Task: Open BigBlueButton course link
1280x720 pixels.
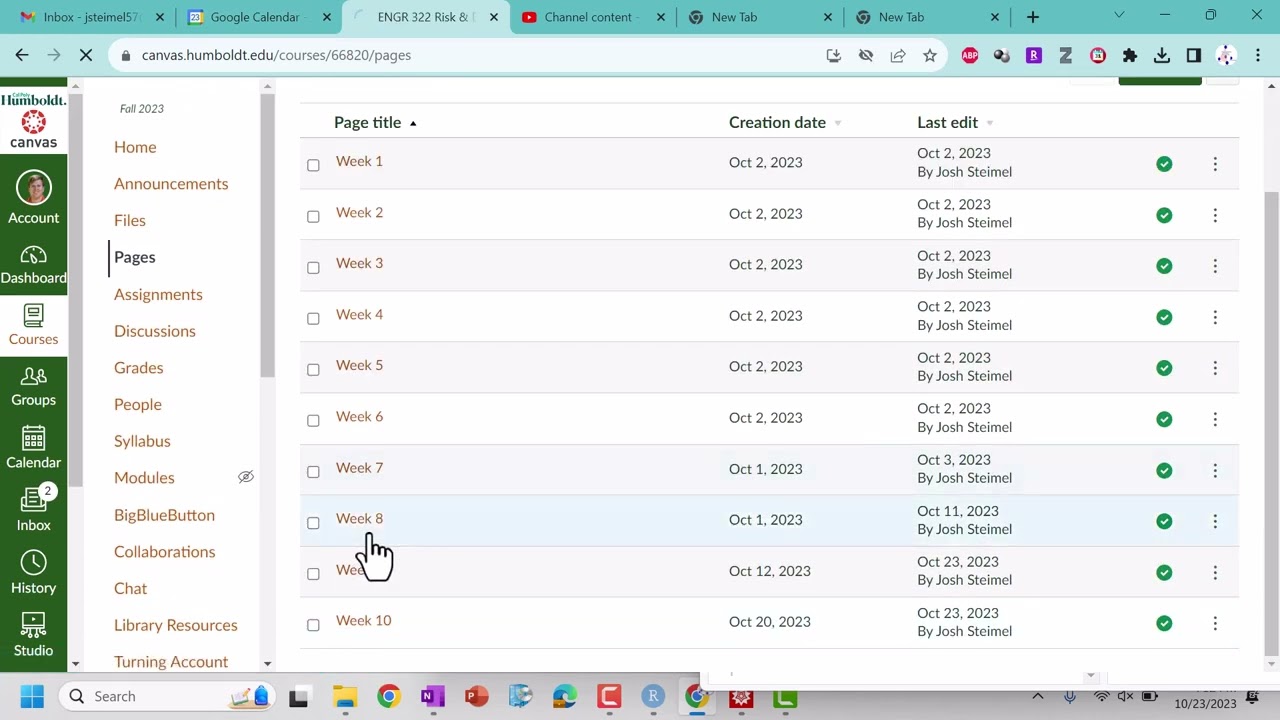Action: point(164,515)
